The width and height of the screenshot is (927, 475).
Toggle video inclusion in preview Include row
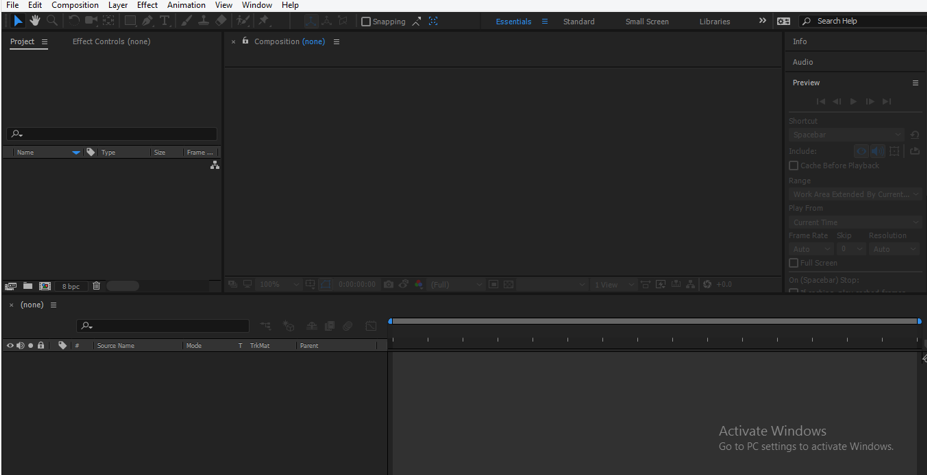click(x=861, y=151)
